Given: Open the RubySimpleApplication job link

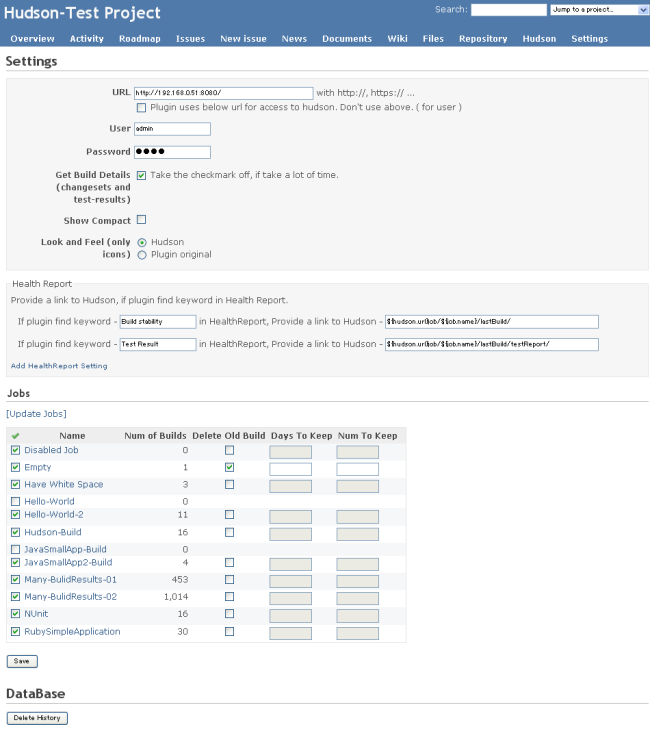Looking at the screenshot, I should click(72, 632).
